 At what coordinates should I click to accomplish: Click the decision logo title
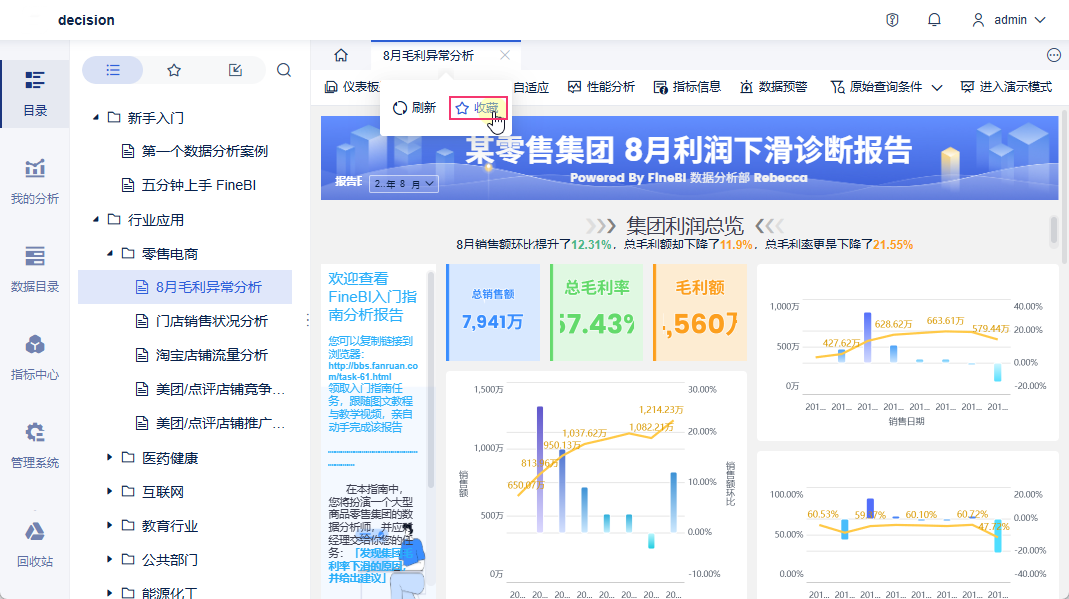[x=87, y=20]
